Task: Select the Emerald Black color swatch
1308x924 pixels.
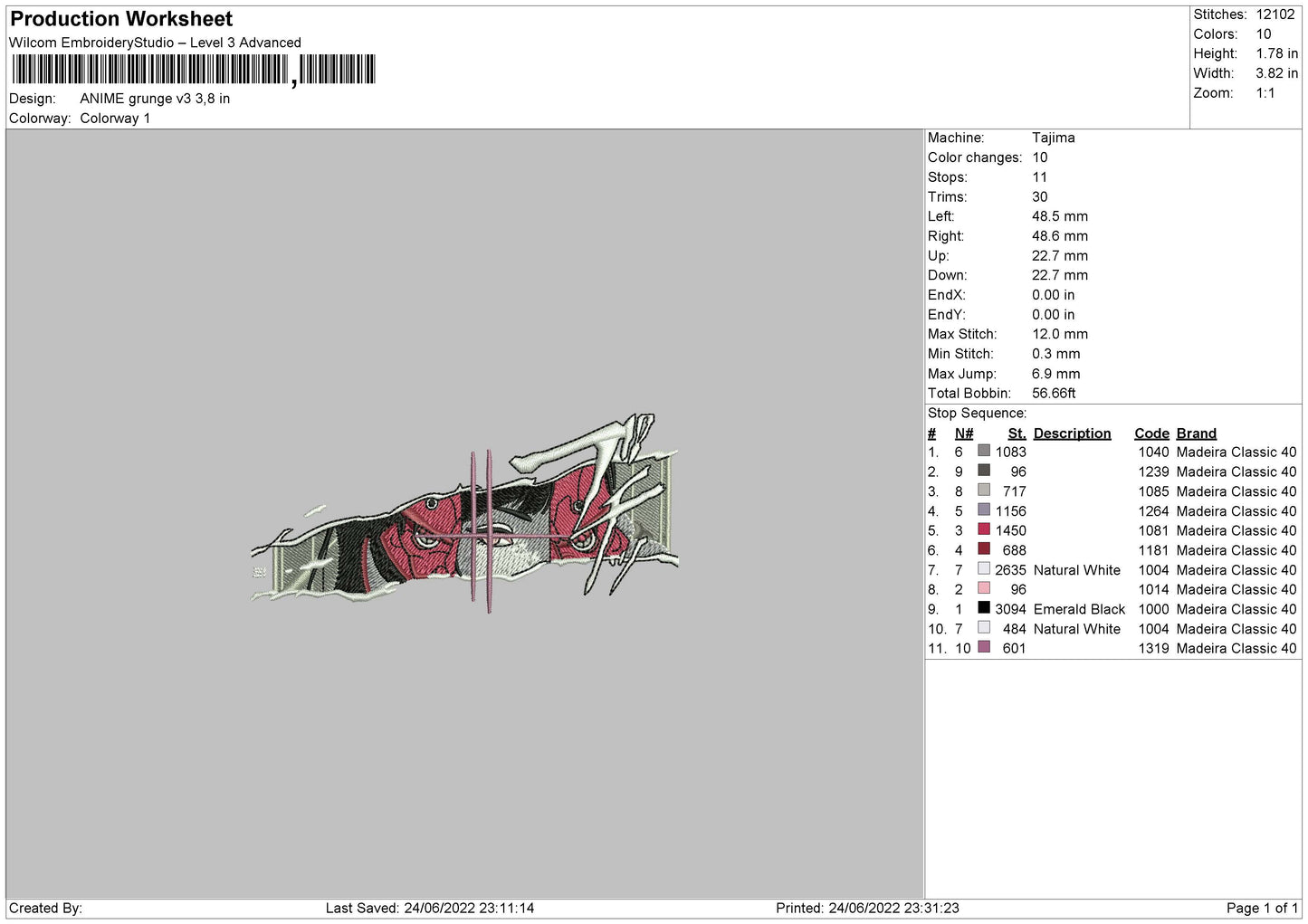Action: point(984,608)
